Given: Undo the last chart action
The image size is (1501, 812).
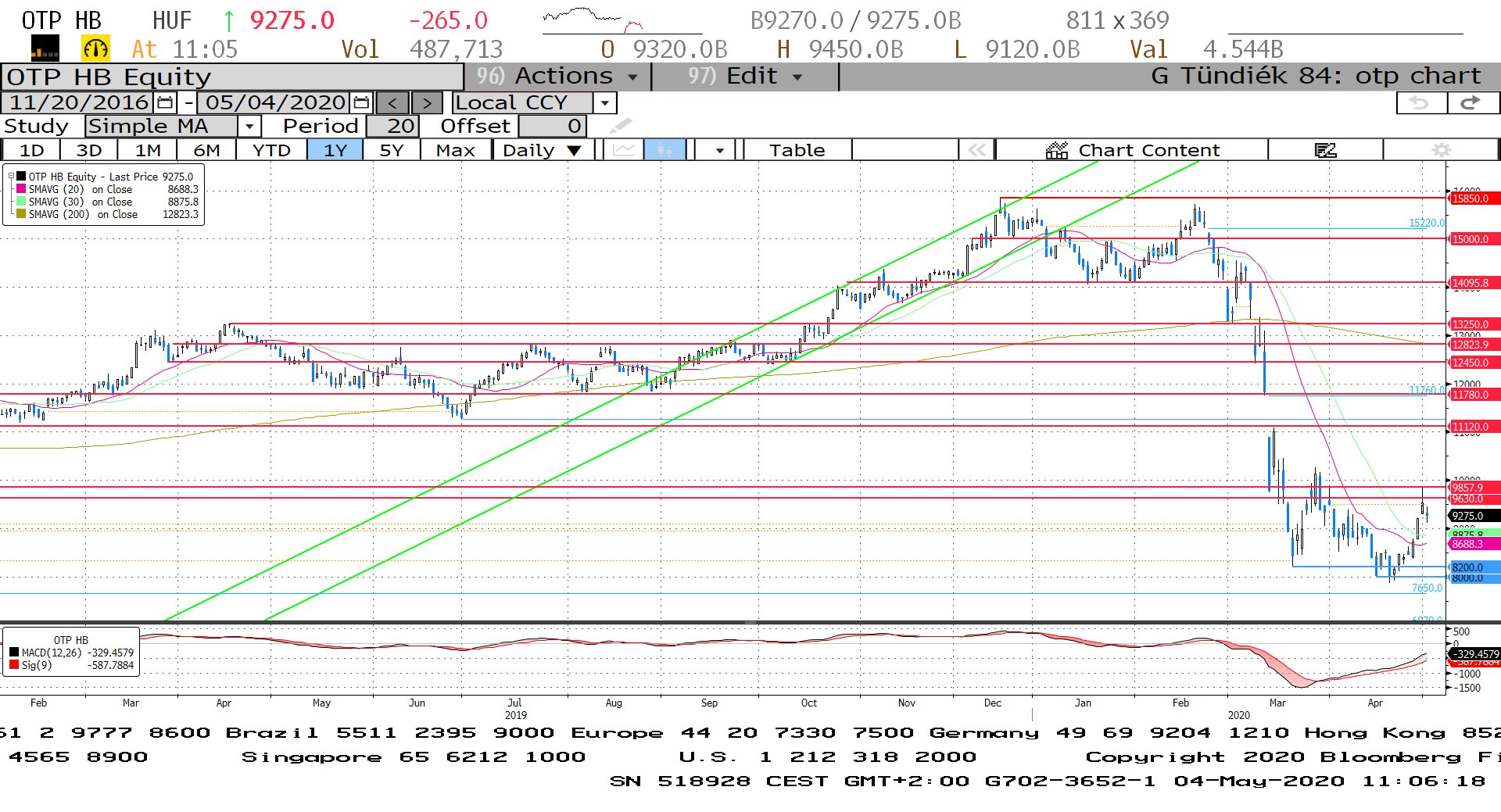Looking at the screenshot, I should (x=1420, y=102).
